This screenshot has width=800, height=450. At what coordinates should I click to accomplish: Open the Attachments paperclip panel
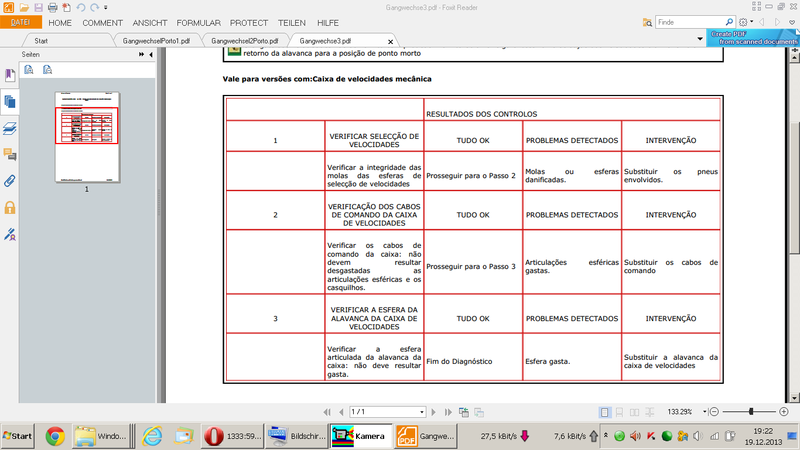tap(10, 181)
